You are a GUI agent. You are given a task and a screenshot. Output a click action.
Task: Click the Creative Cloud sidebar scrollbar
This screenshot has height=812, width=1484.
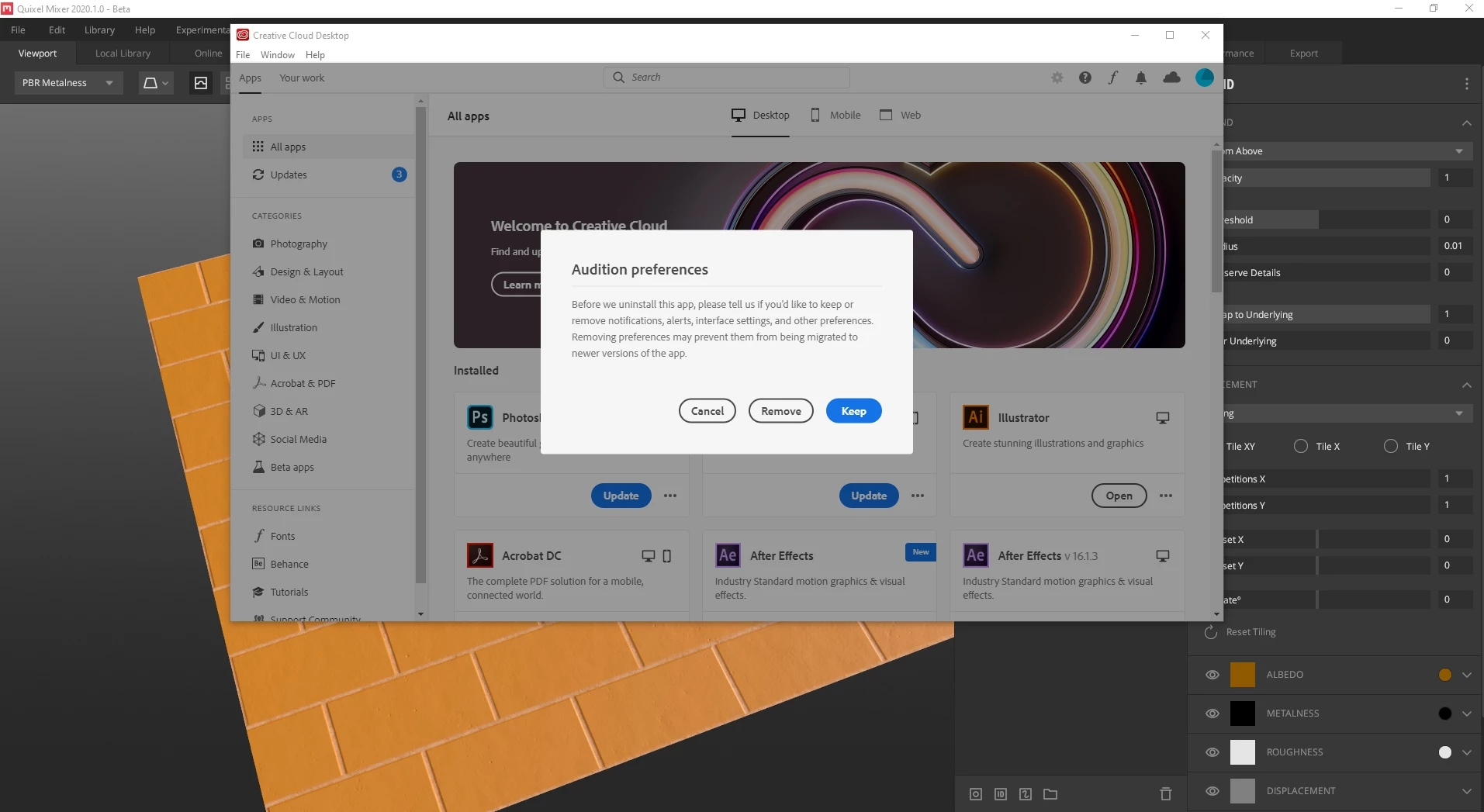(x=420, y=345)
